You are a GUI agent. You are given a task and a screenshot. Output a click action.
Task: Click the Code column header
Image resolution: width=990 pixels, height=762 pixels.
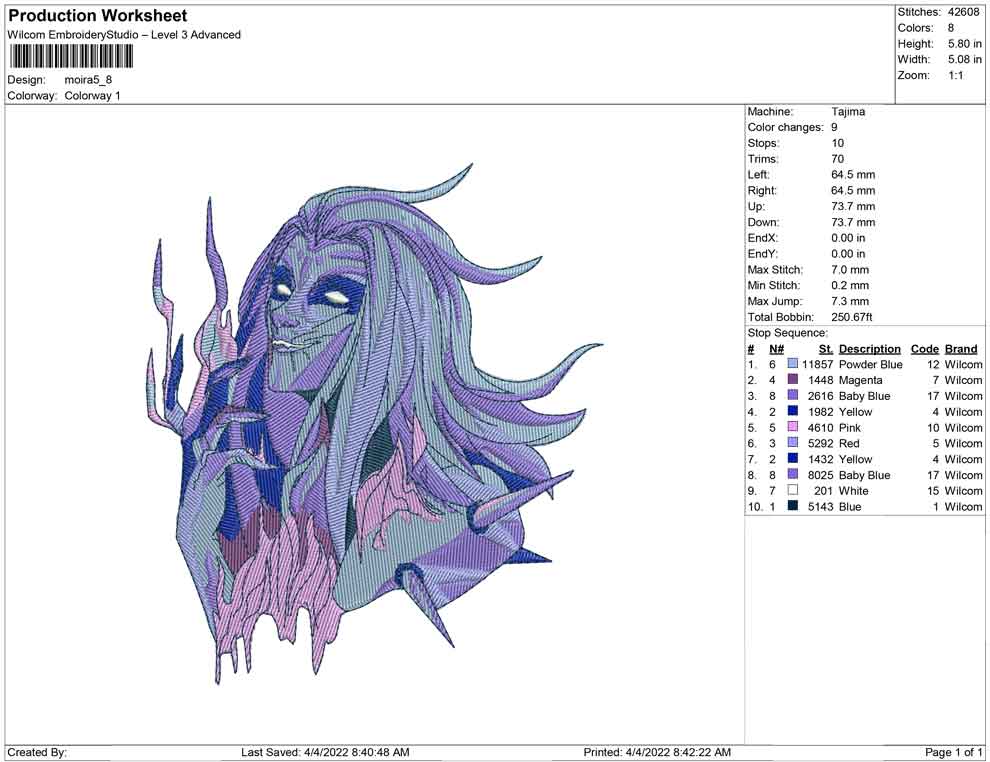[924, 349]
